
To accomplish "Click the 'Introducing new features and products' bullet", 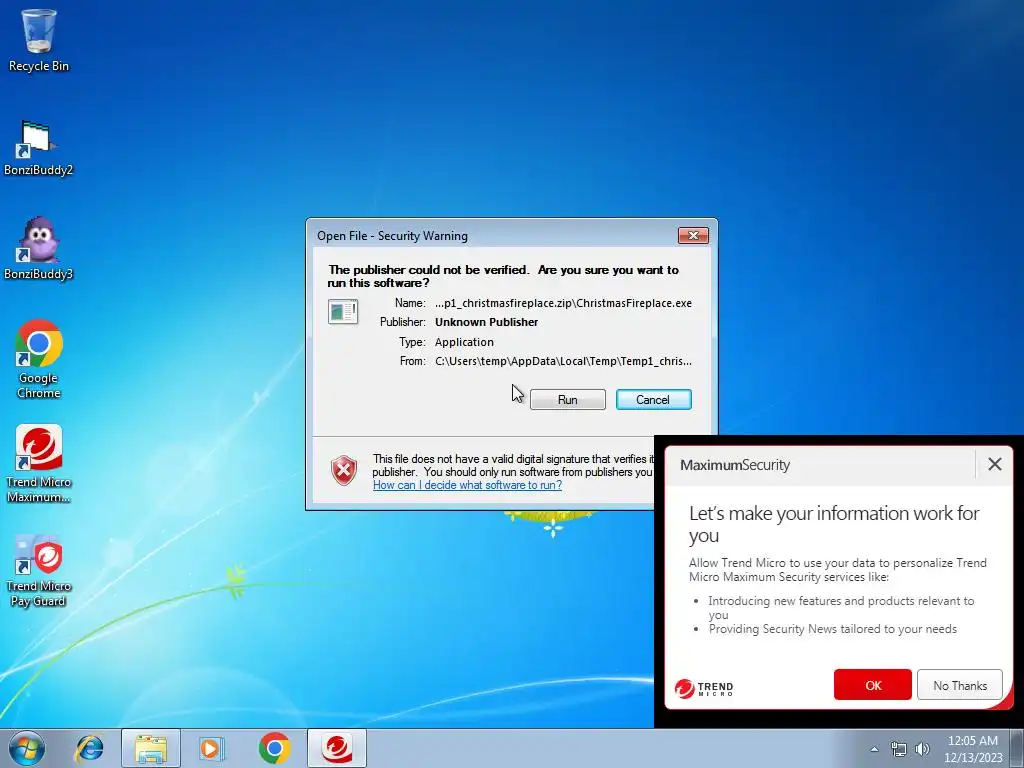I will click(841, 607).
